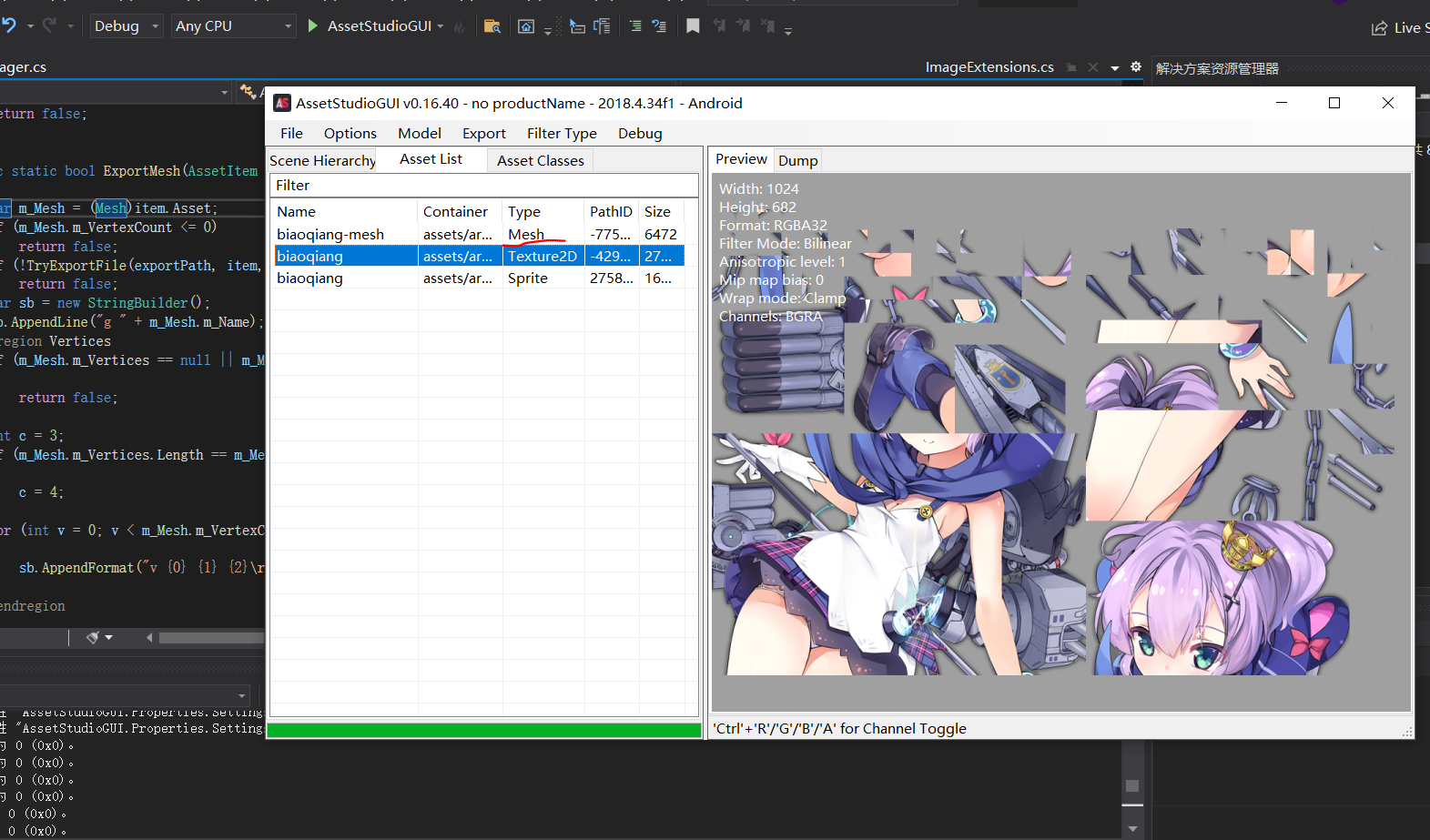Sort assets by PathID column header
The height and width of the screenshot is (840, 1430).
[x=611, y=211]
